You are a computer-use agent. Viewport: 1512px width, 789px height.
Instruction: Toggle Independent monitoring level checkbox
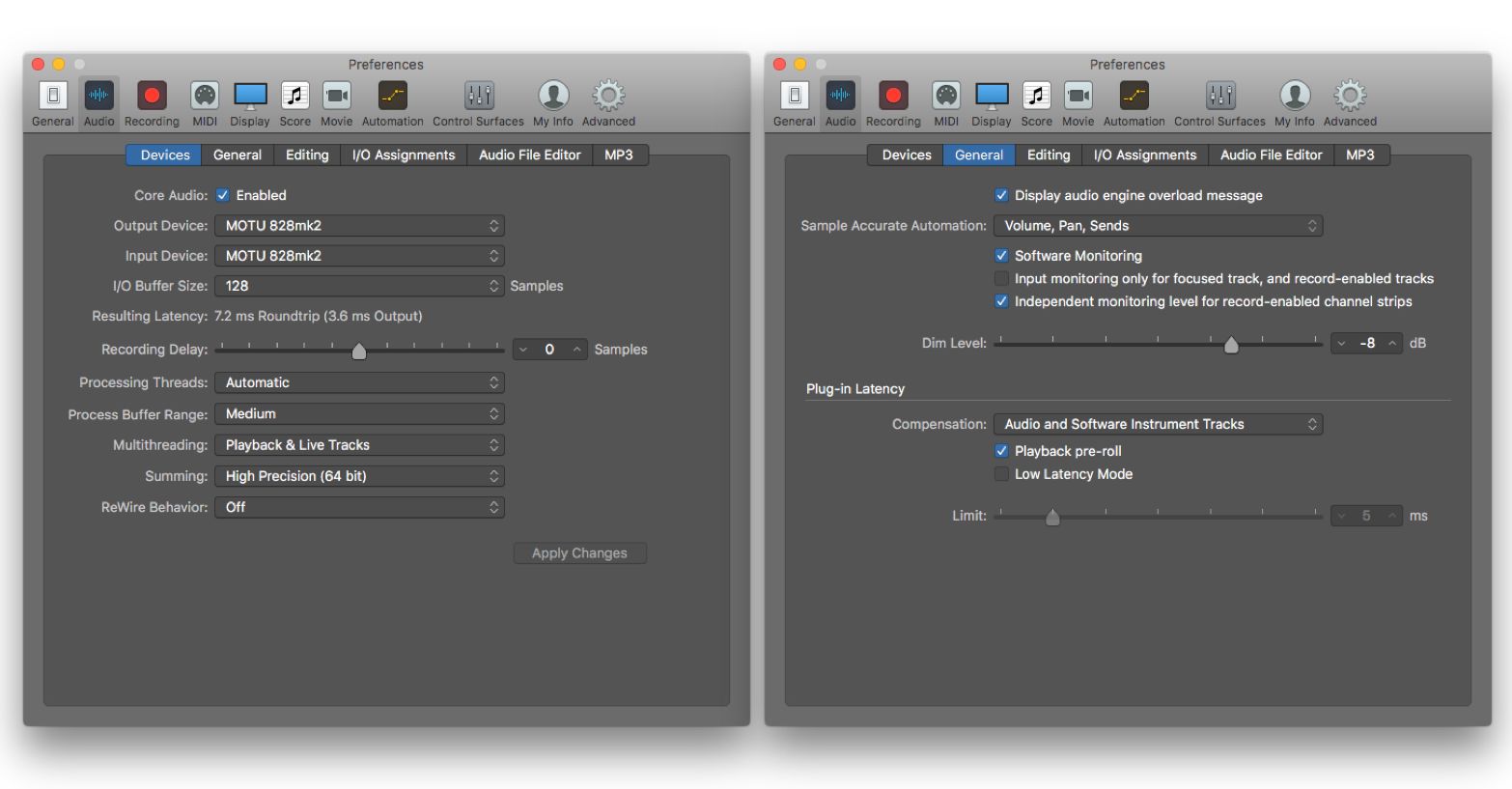(1001, 301)
